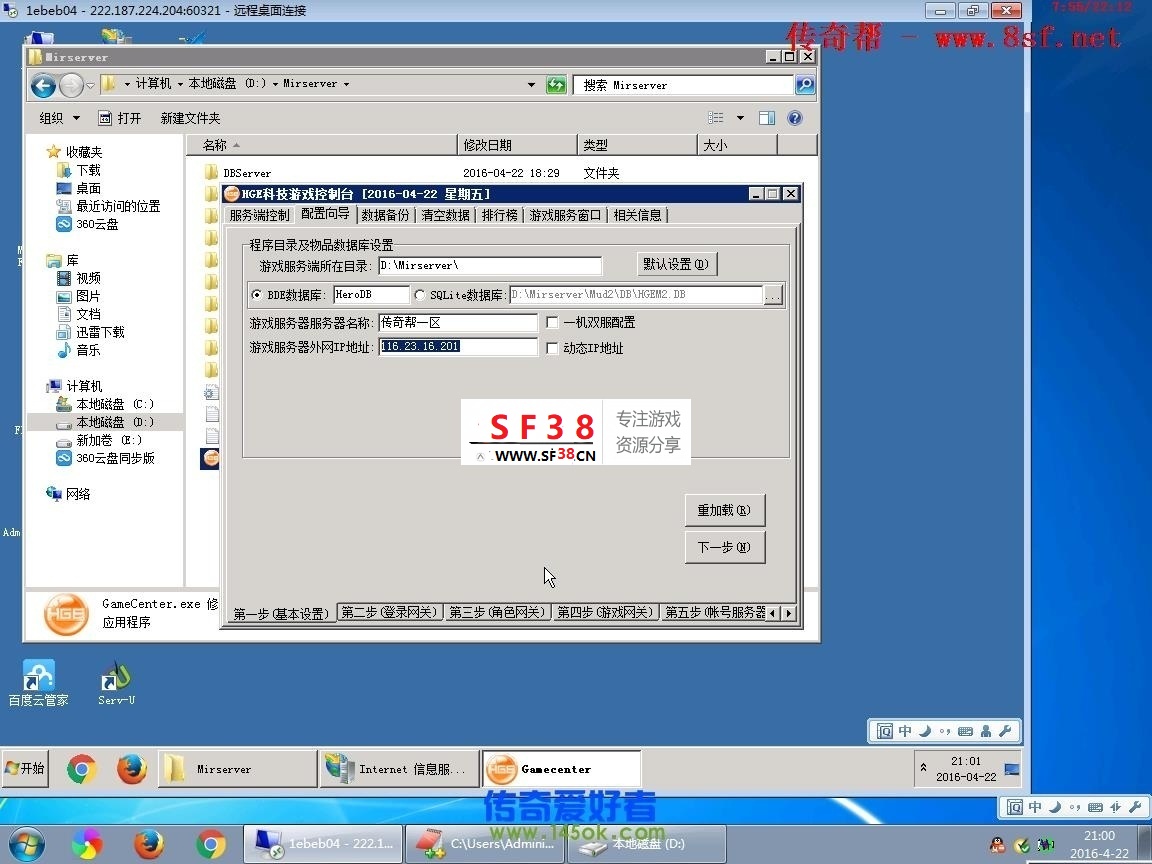
Task: Open the recent pages dropdown beside the forward arrow
Action: click(90, 86)
